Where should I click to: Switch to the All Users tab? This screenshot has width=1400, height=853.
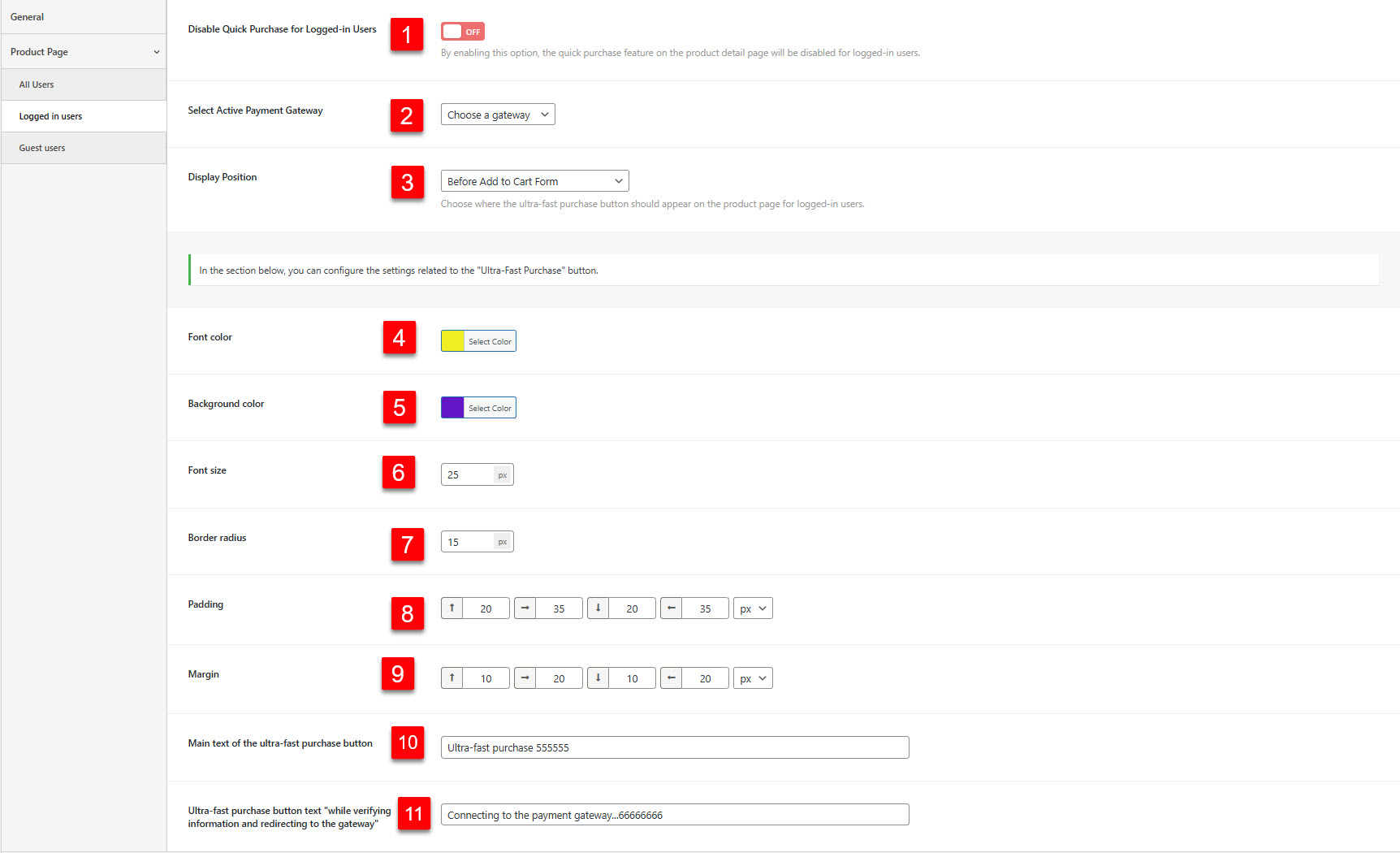pyautogui.click(x=37, y=84)
